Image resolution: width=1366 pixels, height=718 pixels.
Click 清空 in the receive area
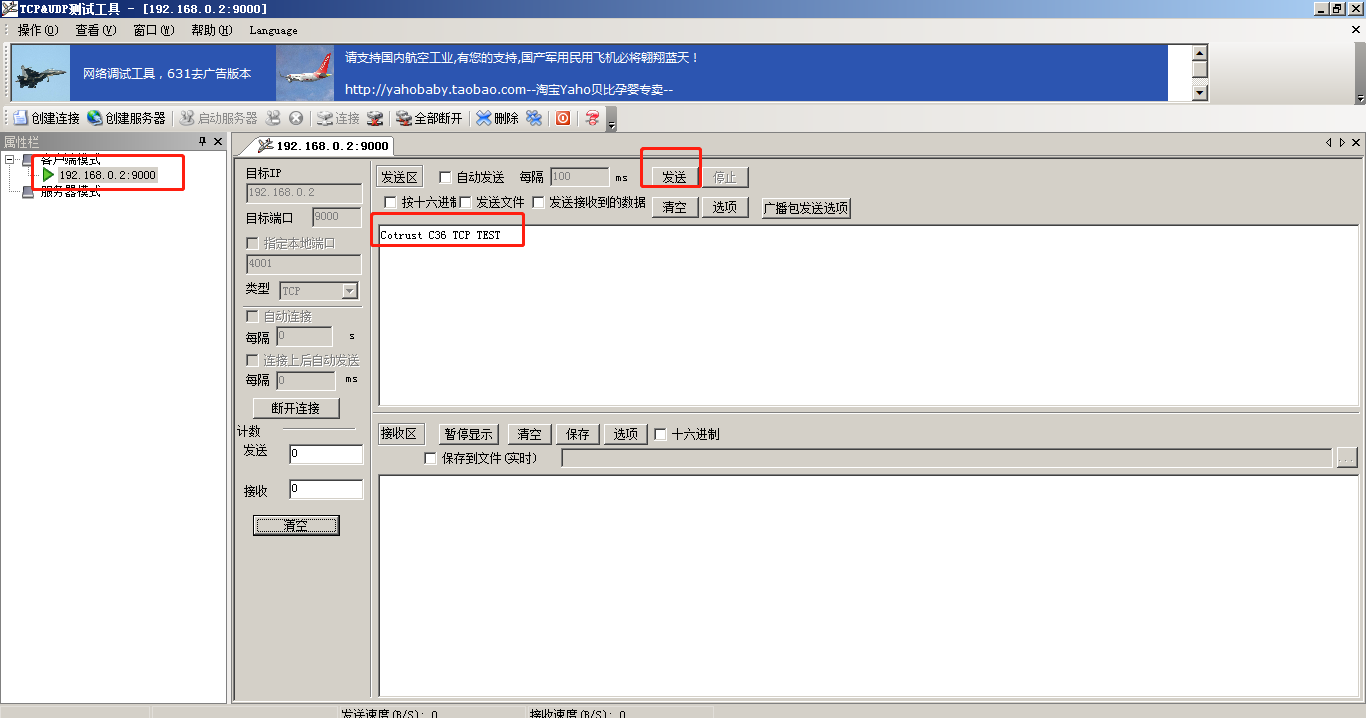tap(530, 434)
